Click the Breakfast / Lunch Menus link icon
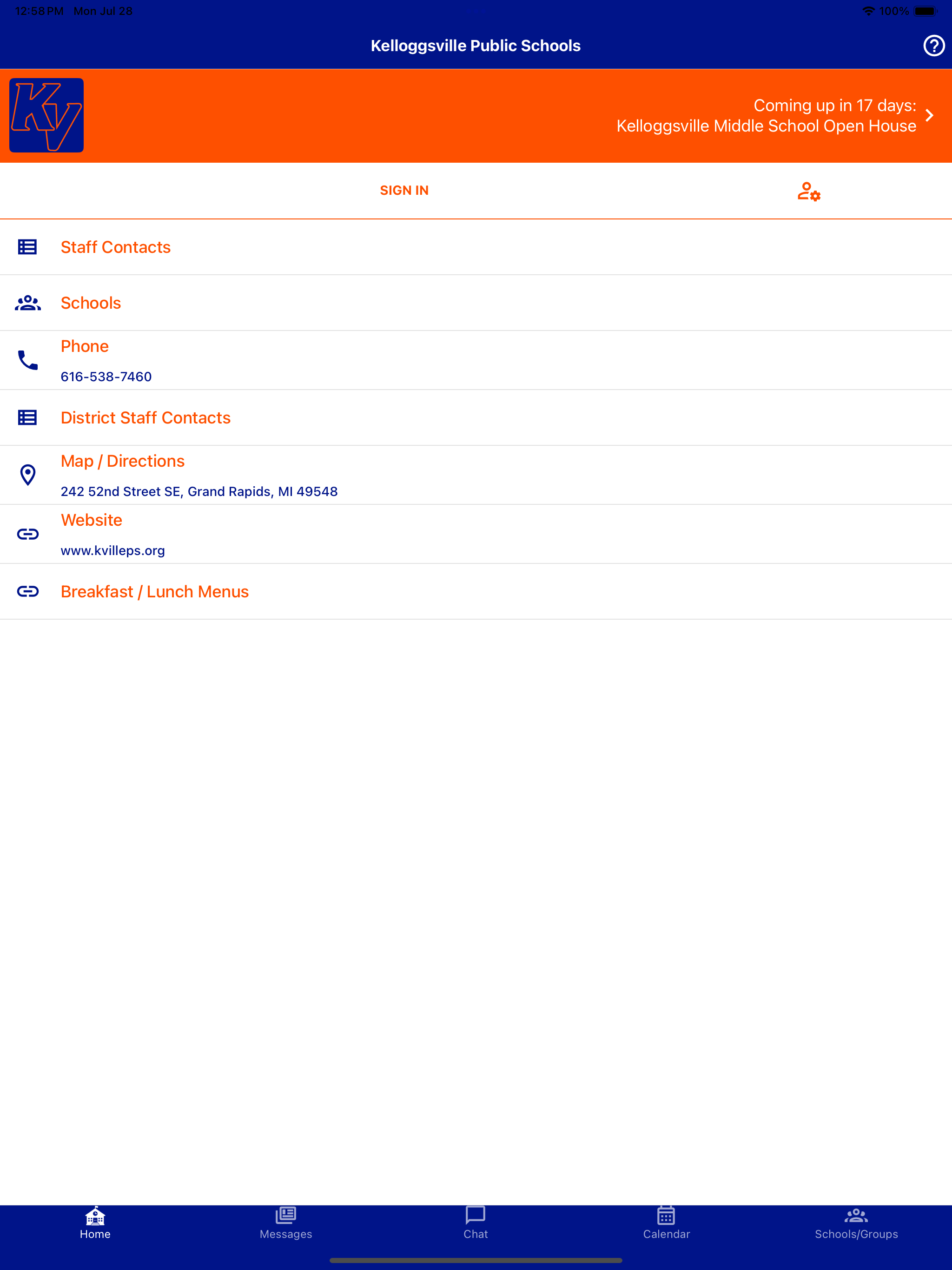The image size is (952, 1270). [x=27, y=591]
